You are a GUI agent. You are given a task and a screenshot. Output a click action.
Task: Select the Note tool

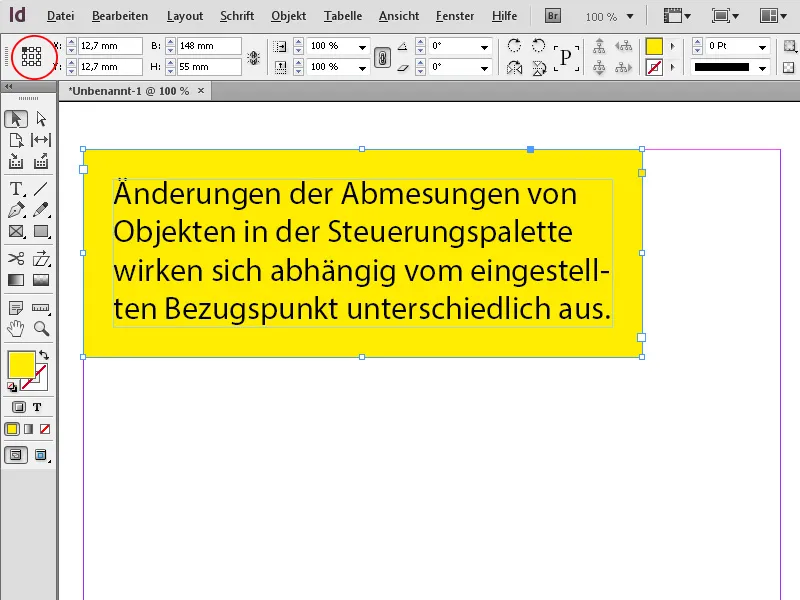(x=16, y=308)
